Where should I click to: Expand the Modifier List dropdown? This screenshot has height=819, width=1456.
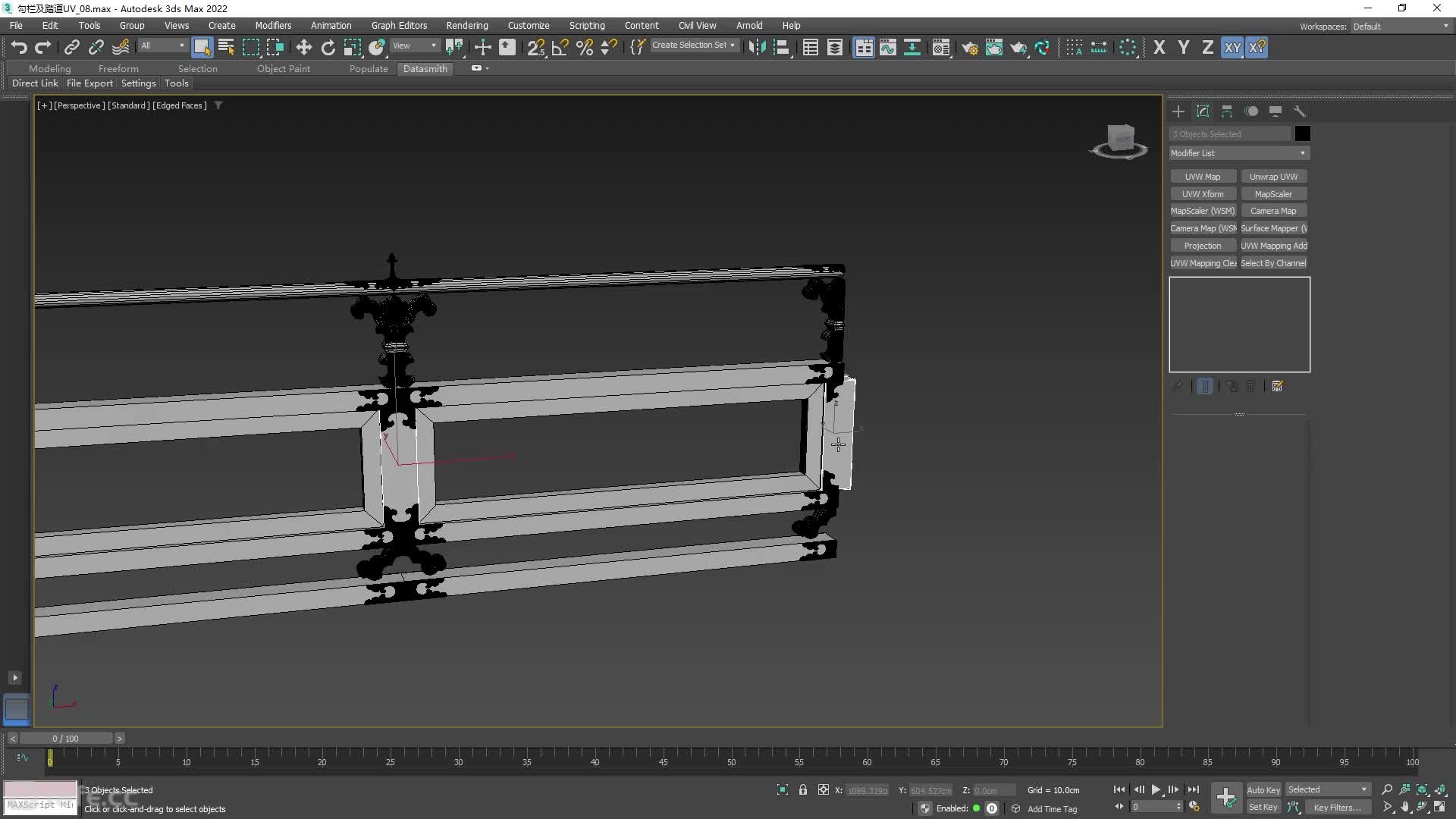point(1239,153)
